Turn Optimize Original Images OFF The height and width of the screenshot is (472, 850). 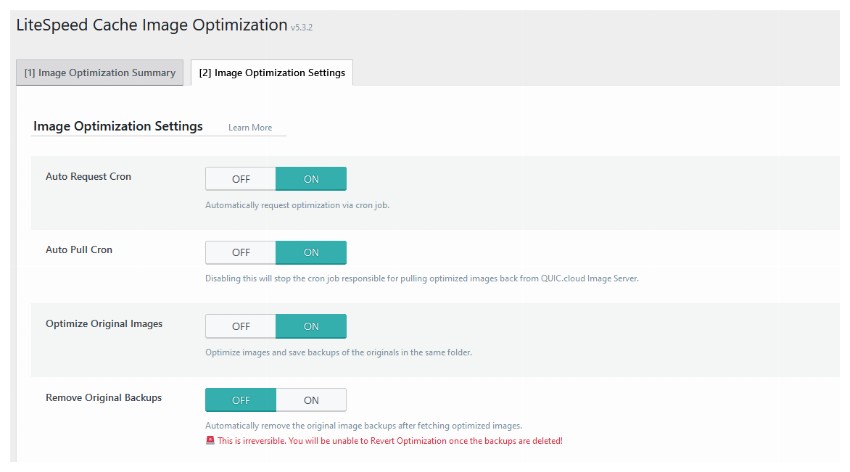[241, 326]
